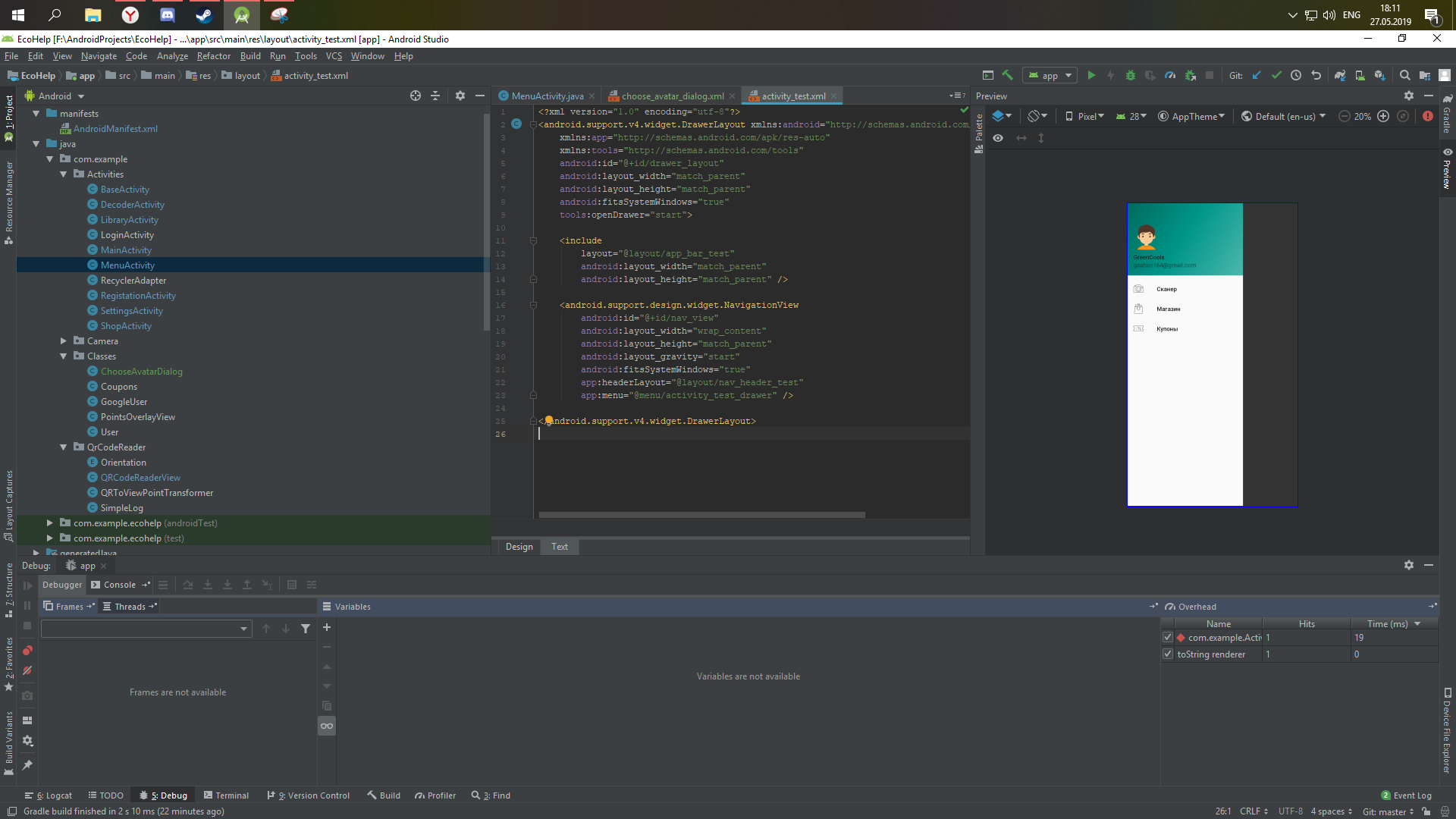
Task: Open the SDK Manager icon
Action: tap(1379, 75)
